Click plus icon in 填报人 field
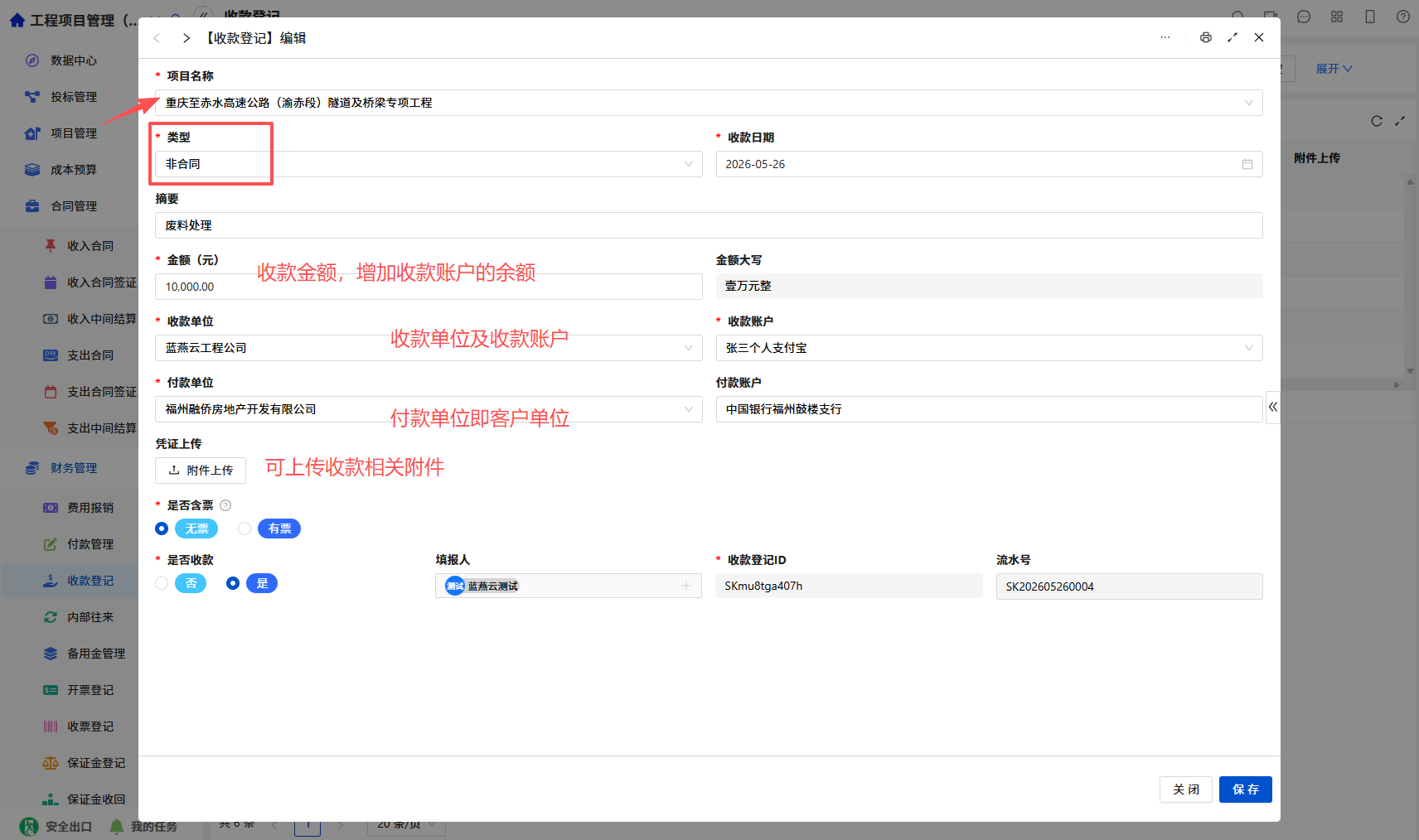This screenshot has height=840, width=1419. click(x=686, y=586)
